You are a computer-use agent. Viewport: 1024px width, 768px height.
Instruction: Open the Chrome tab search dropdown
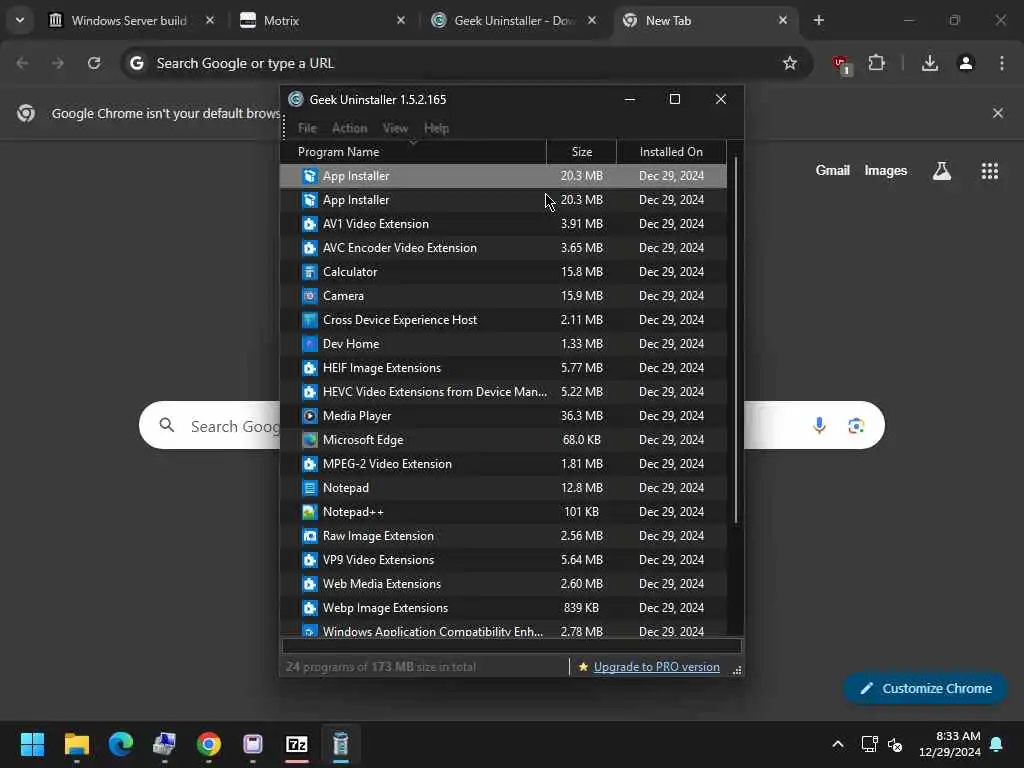(x=20, y=20)
